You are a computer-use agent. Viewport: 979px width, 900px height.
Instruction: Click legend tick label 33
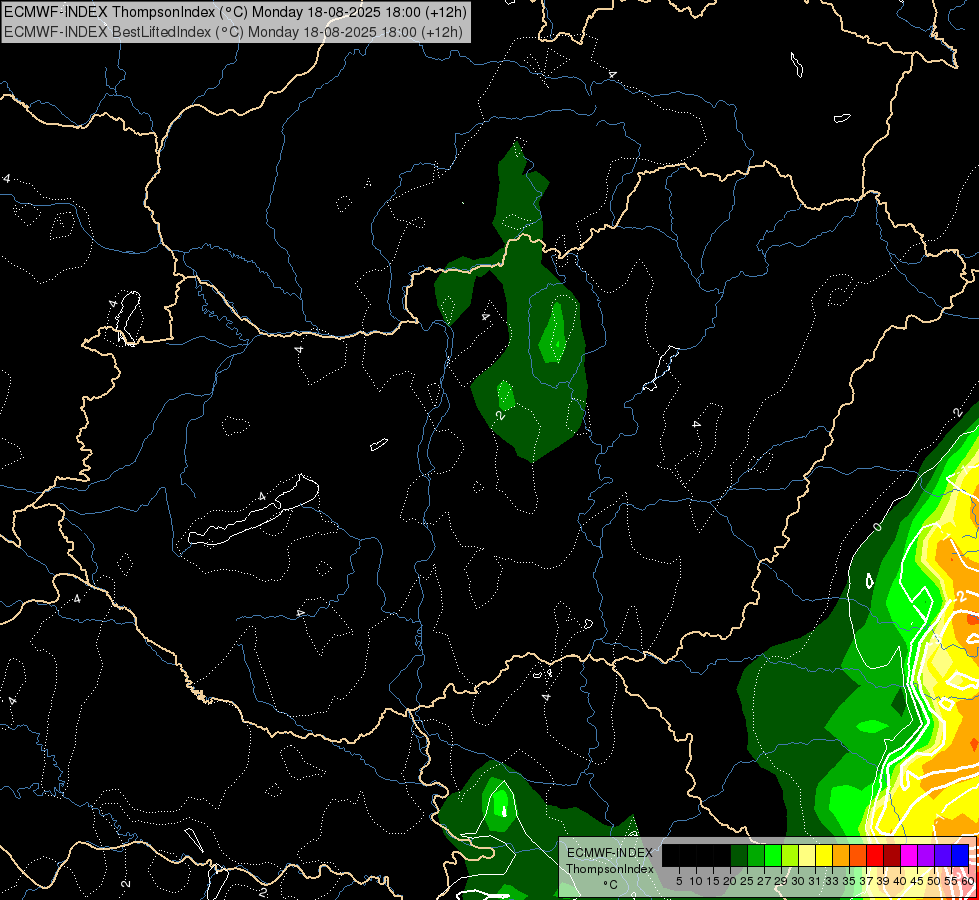point(832,881)
